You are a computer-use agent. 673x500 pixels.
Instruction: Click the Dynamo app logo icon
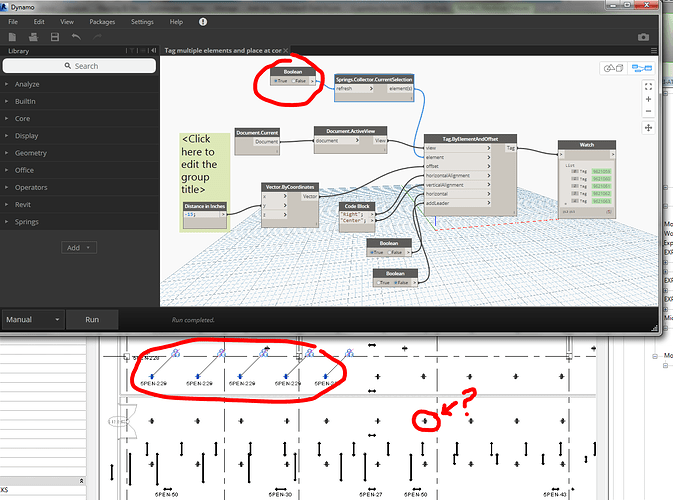coord(4,6)
